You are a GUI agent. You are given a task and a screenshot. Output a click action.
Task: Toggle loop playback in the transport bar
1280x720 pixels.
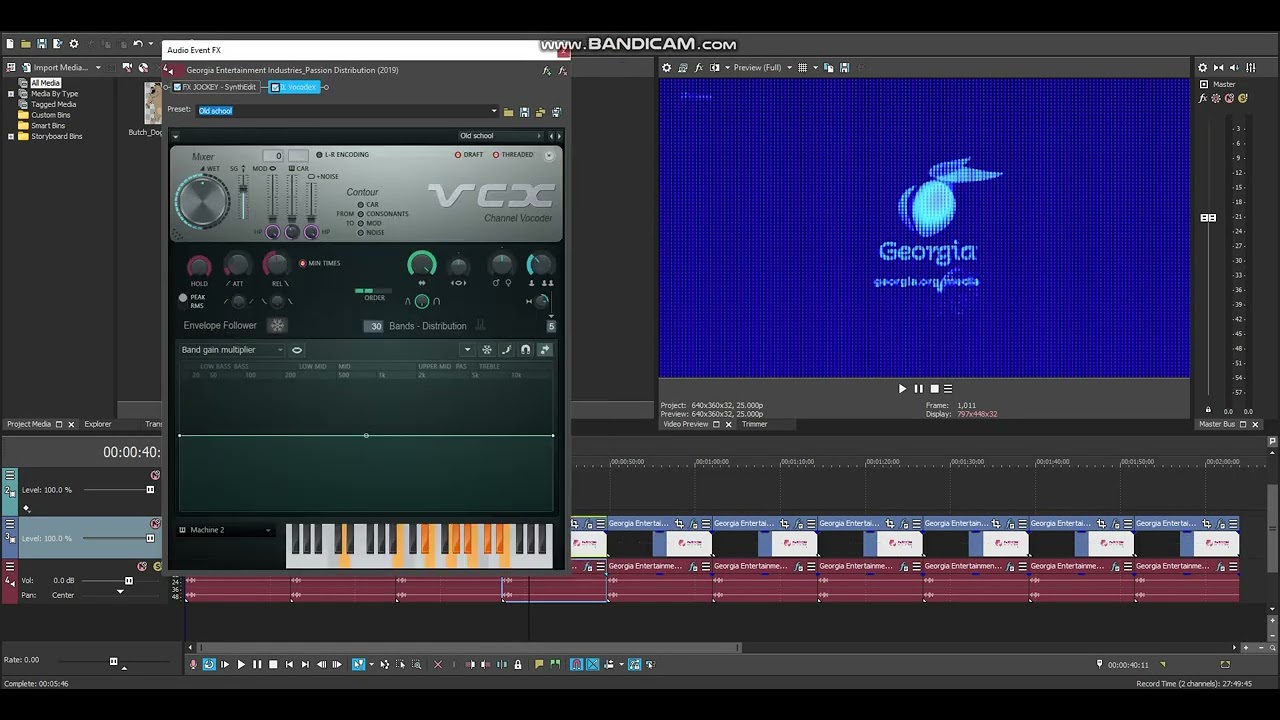(209, 664)
